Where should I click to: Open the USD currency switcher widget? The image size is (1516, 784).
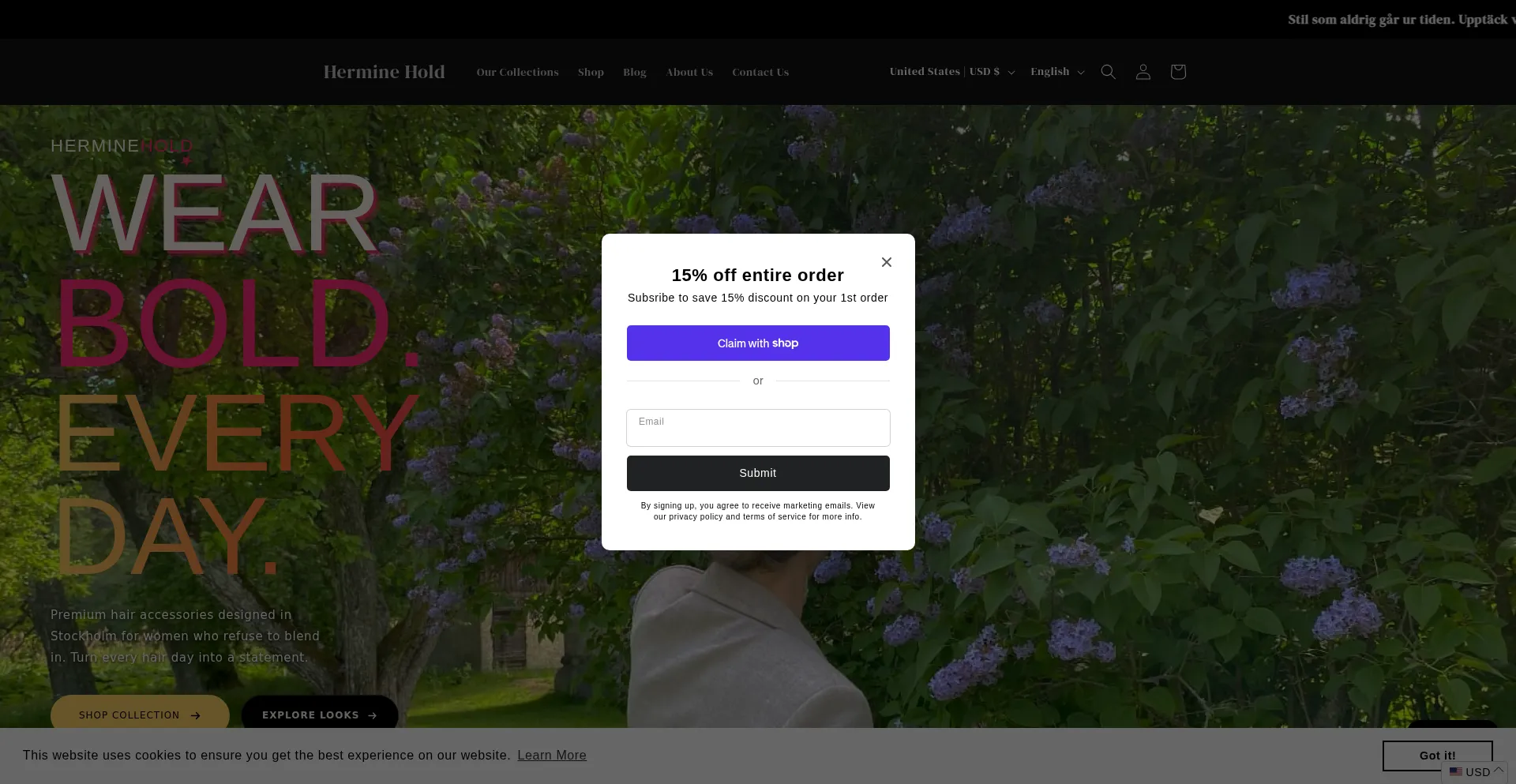click(1476, 772)
